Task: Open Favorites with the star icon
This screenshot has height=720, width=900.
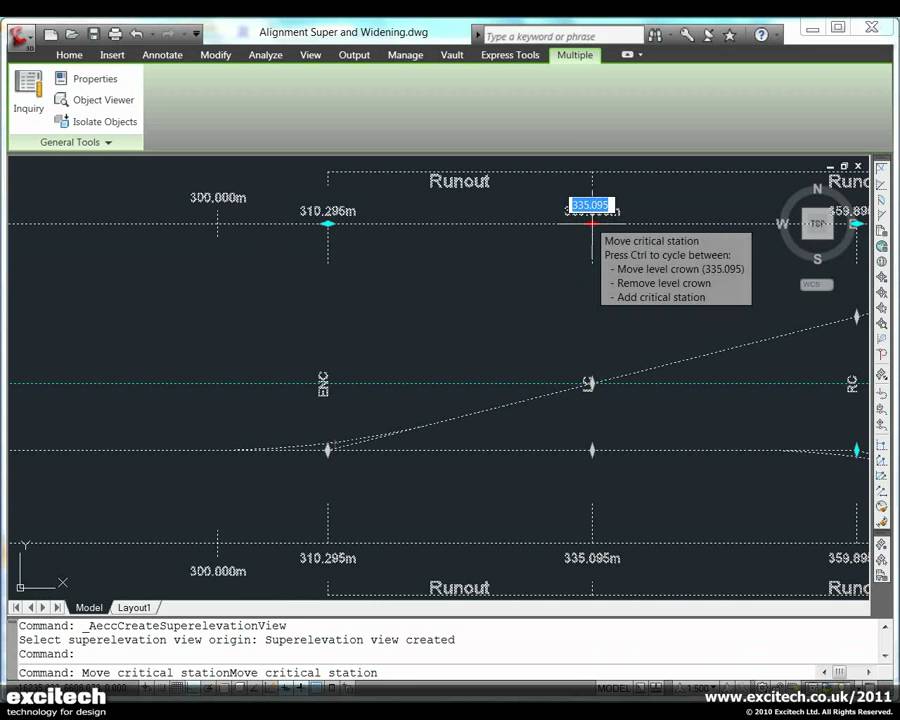Action: pos(730,36)
